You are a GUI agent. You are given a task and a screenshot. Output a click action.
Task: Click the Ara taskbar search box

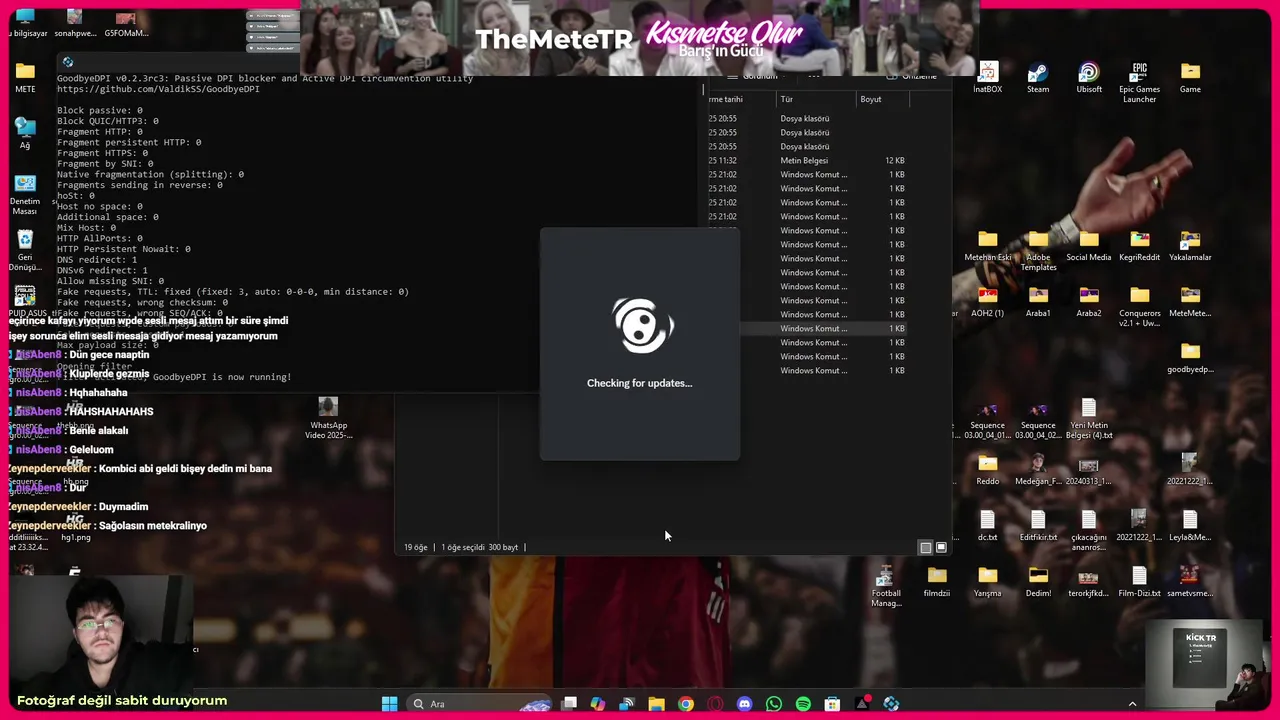pos(482,704)
